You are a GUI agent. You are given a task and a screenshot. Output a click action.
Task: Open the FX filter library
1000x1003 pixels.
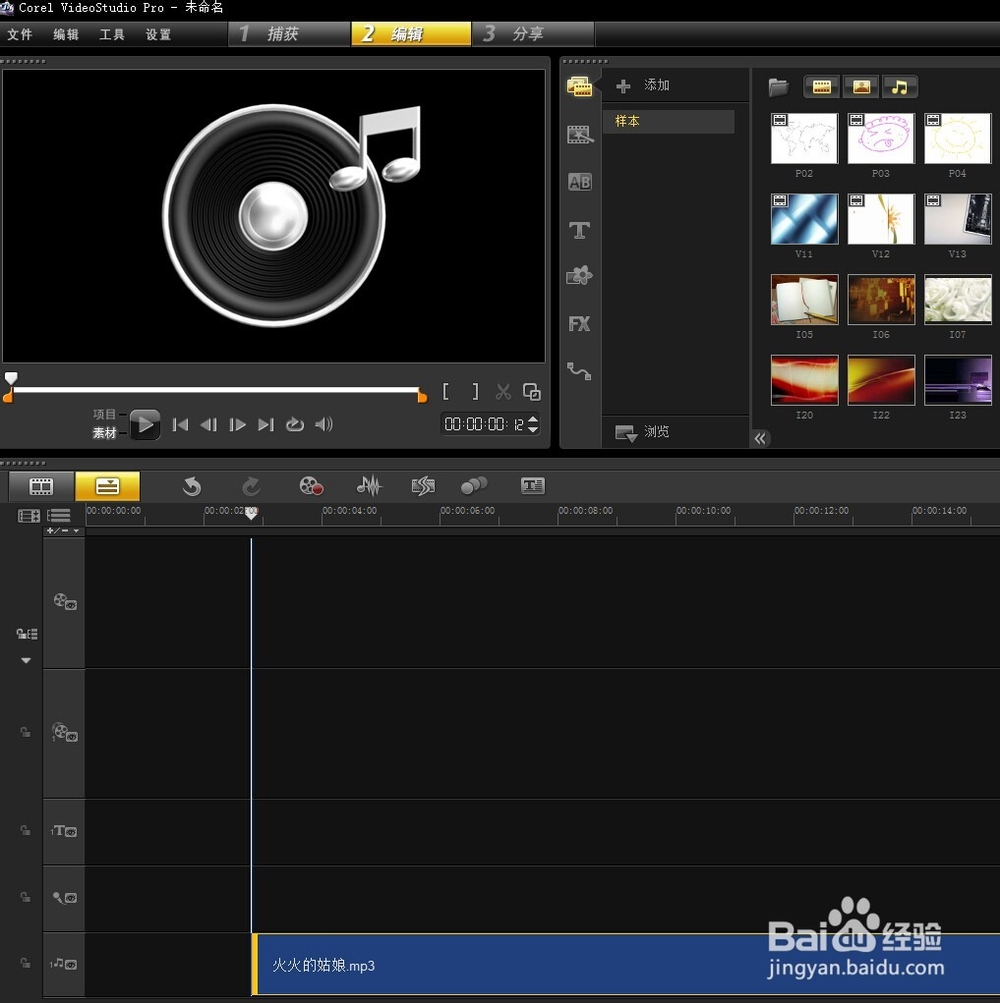click(x=580, y=324)
